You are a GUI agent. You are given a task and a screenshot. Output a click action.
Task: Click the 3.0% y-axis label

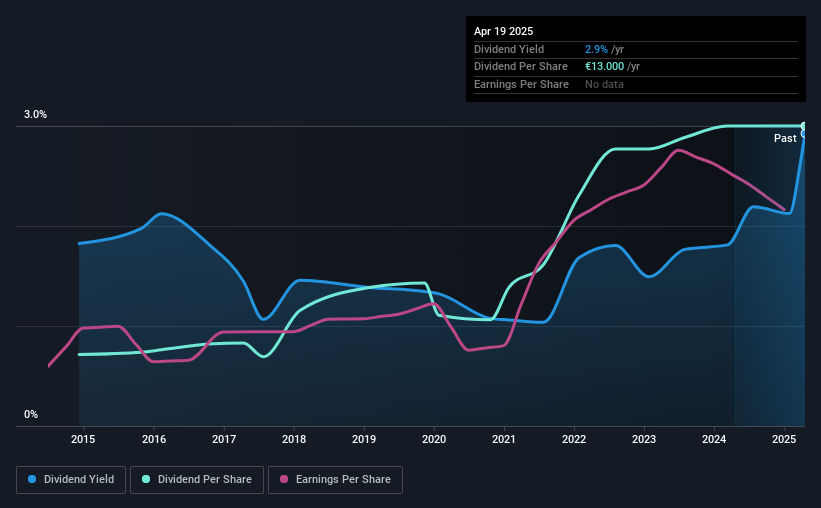point(35,115)
